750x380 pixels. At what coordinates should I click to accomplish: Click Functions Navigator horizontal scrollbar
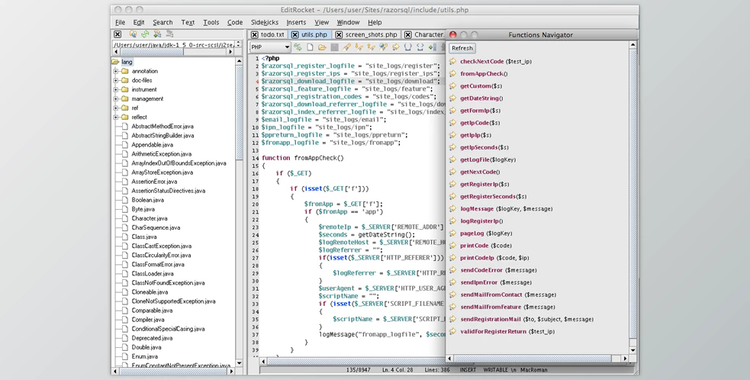(x=532, y=358)
